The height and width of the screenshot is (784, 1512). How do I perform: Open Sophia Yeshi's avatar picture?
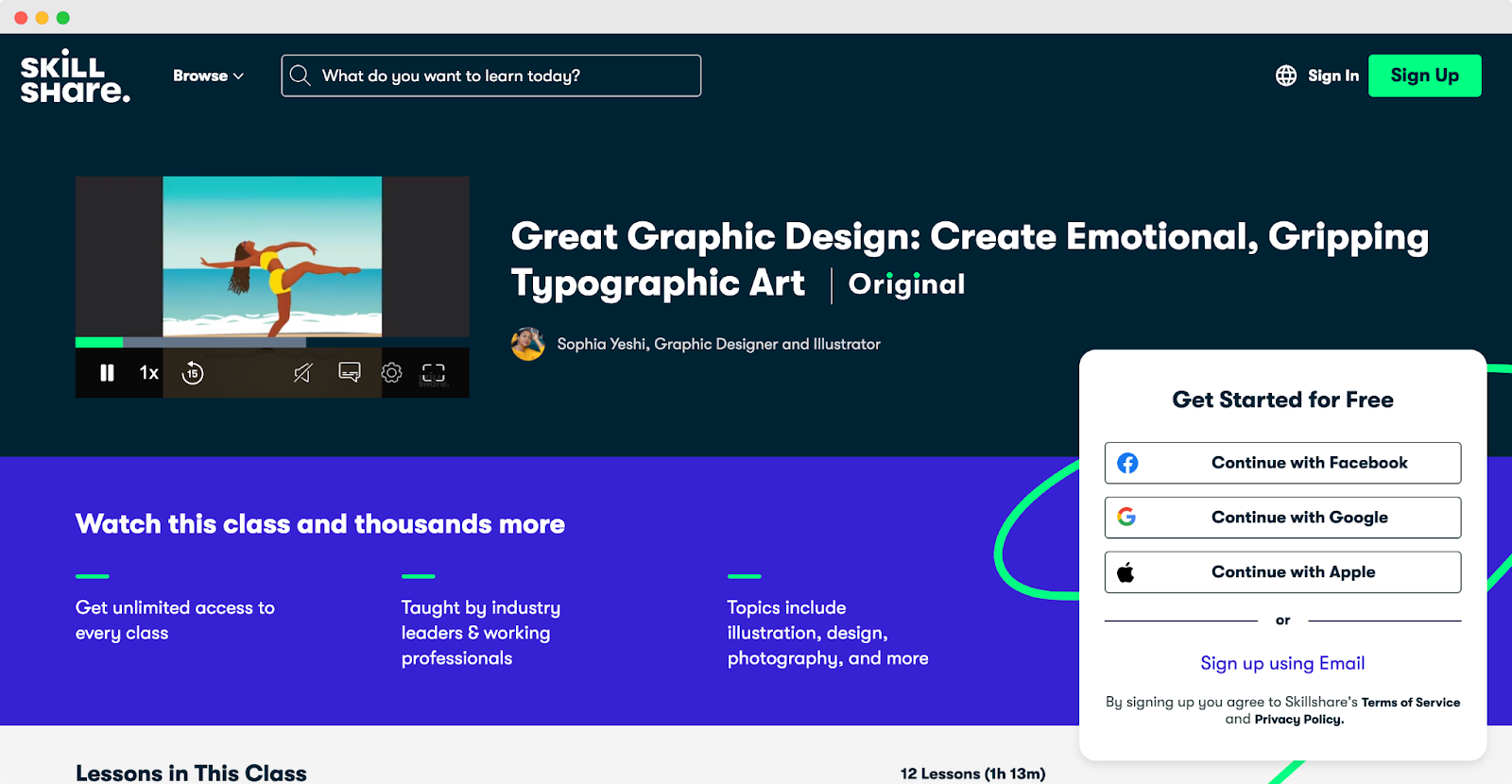(527, 344)
